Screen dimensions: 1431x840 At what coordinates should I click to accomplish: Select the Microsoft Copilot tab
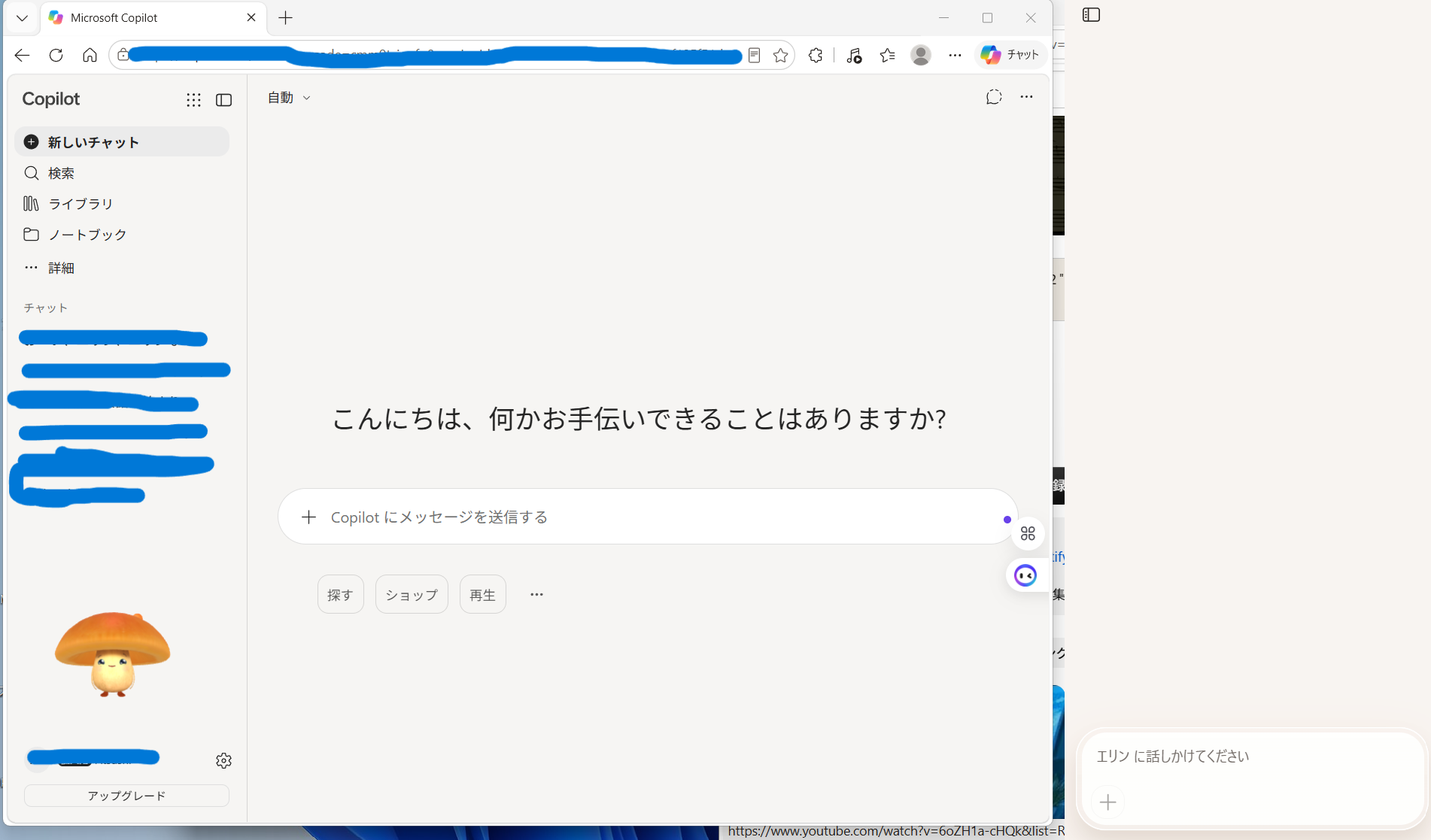153,18
